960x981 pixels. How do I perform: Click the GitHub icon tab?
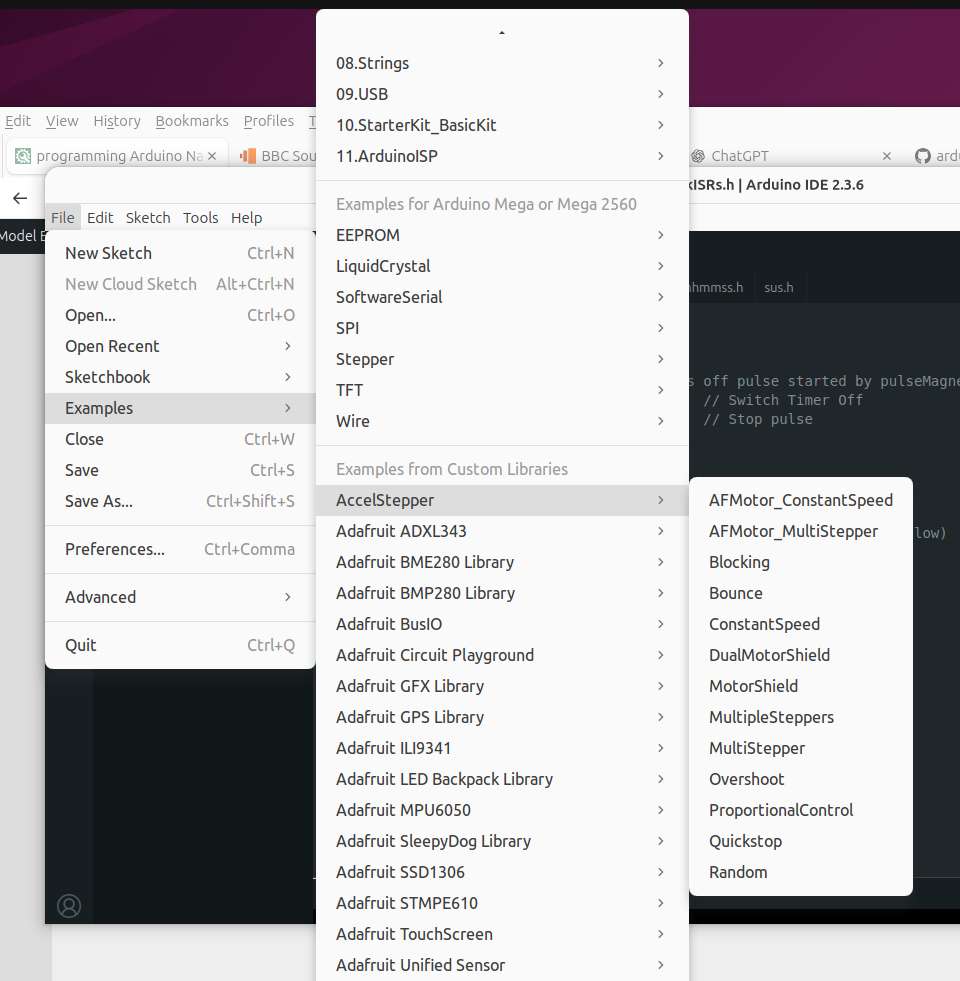click(922, 156)
